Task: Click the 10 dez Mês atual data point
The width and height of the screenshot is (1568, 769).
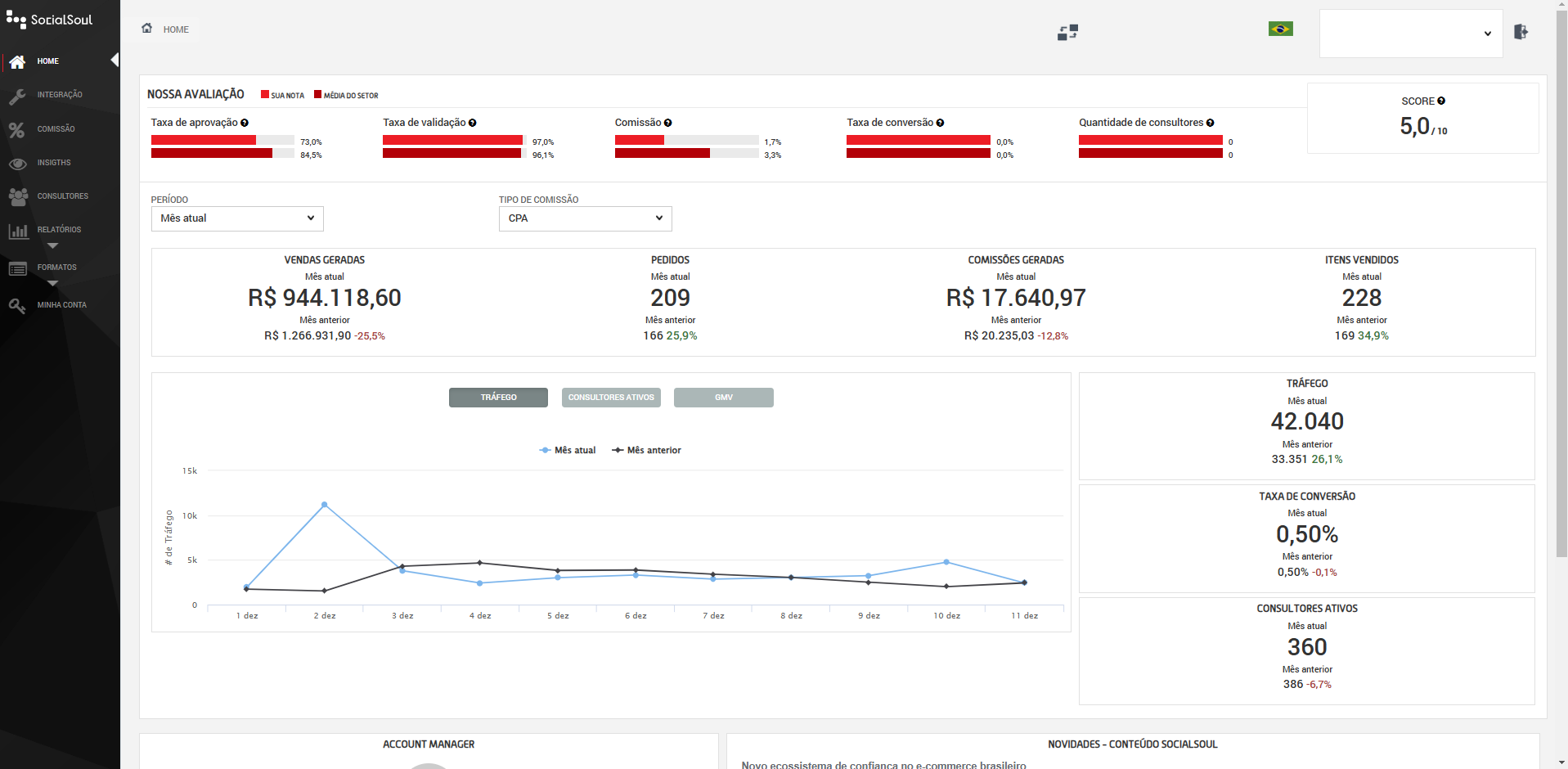Action: [x=946, y=562]
